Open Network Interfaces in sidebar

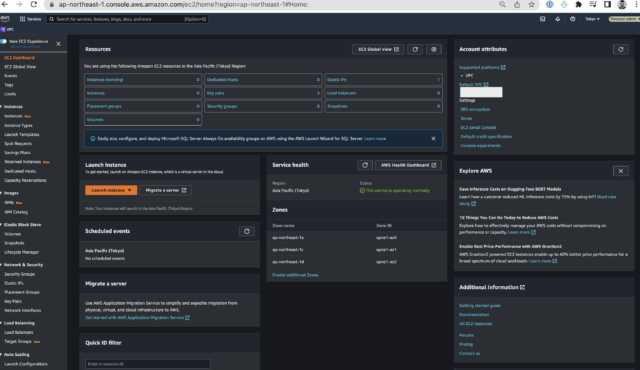click(x=22, y=310)
